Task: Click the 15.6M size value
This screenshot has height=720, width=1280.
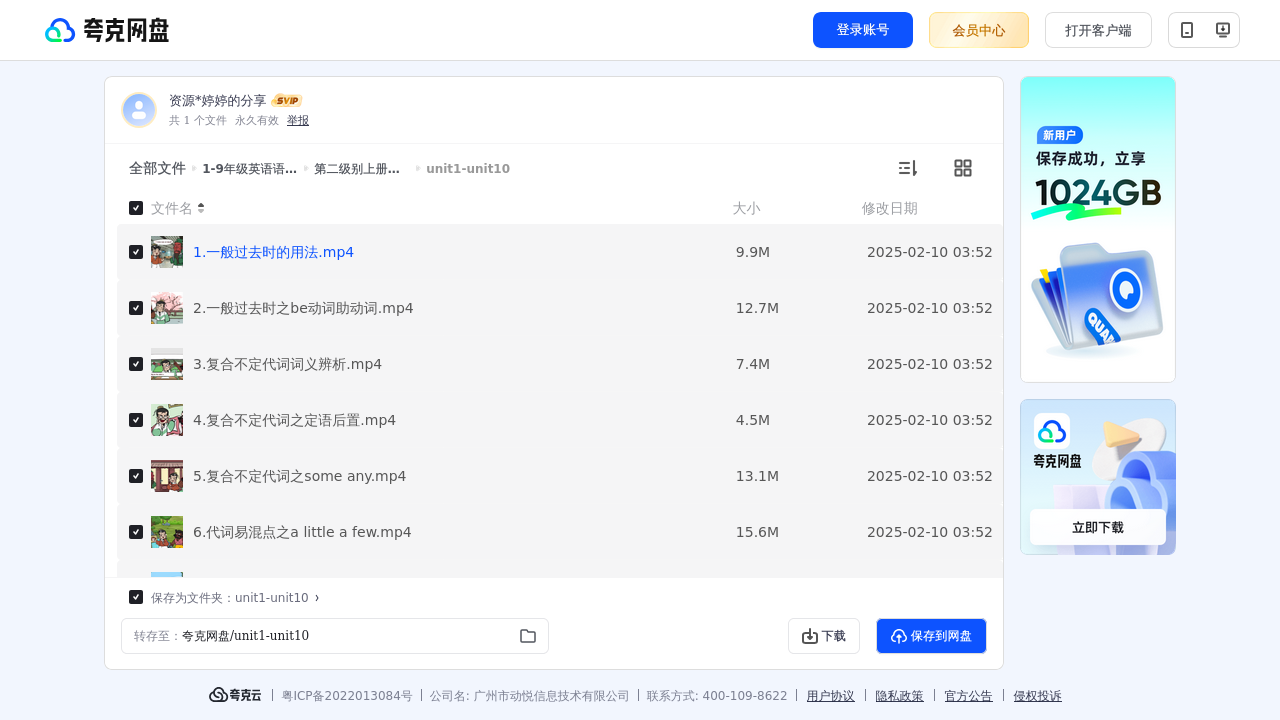Action: (757, 532)
